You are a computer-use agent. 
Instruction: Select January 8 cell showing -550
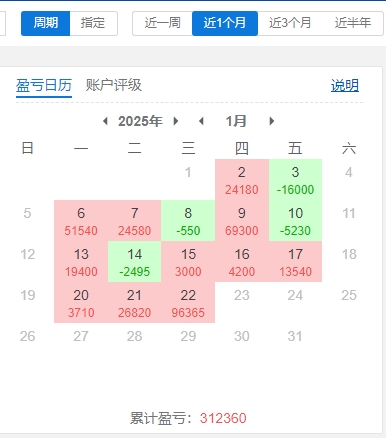(188, 221)
